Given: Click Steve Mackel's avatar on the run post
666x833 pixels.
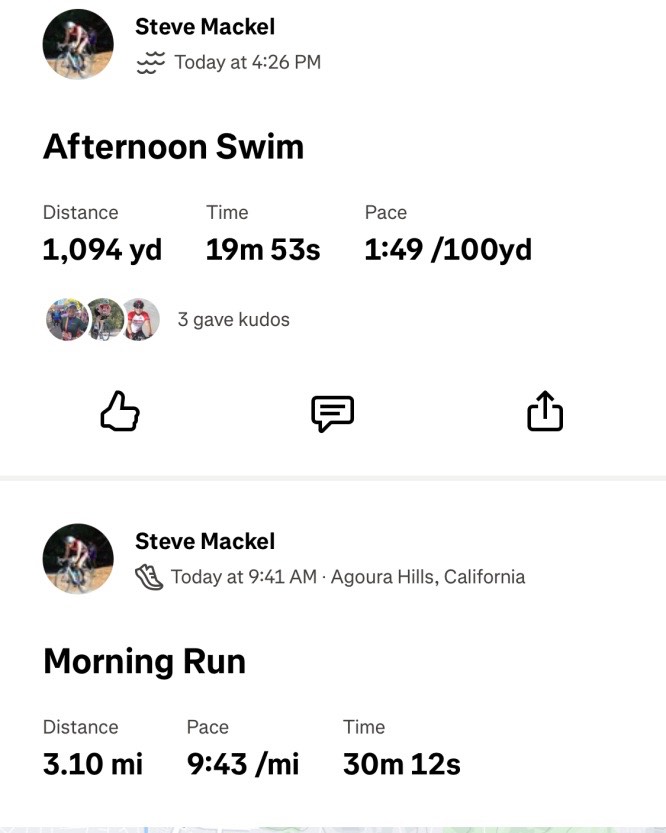Looking at the screenshot, I should tap(77, 559).
